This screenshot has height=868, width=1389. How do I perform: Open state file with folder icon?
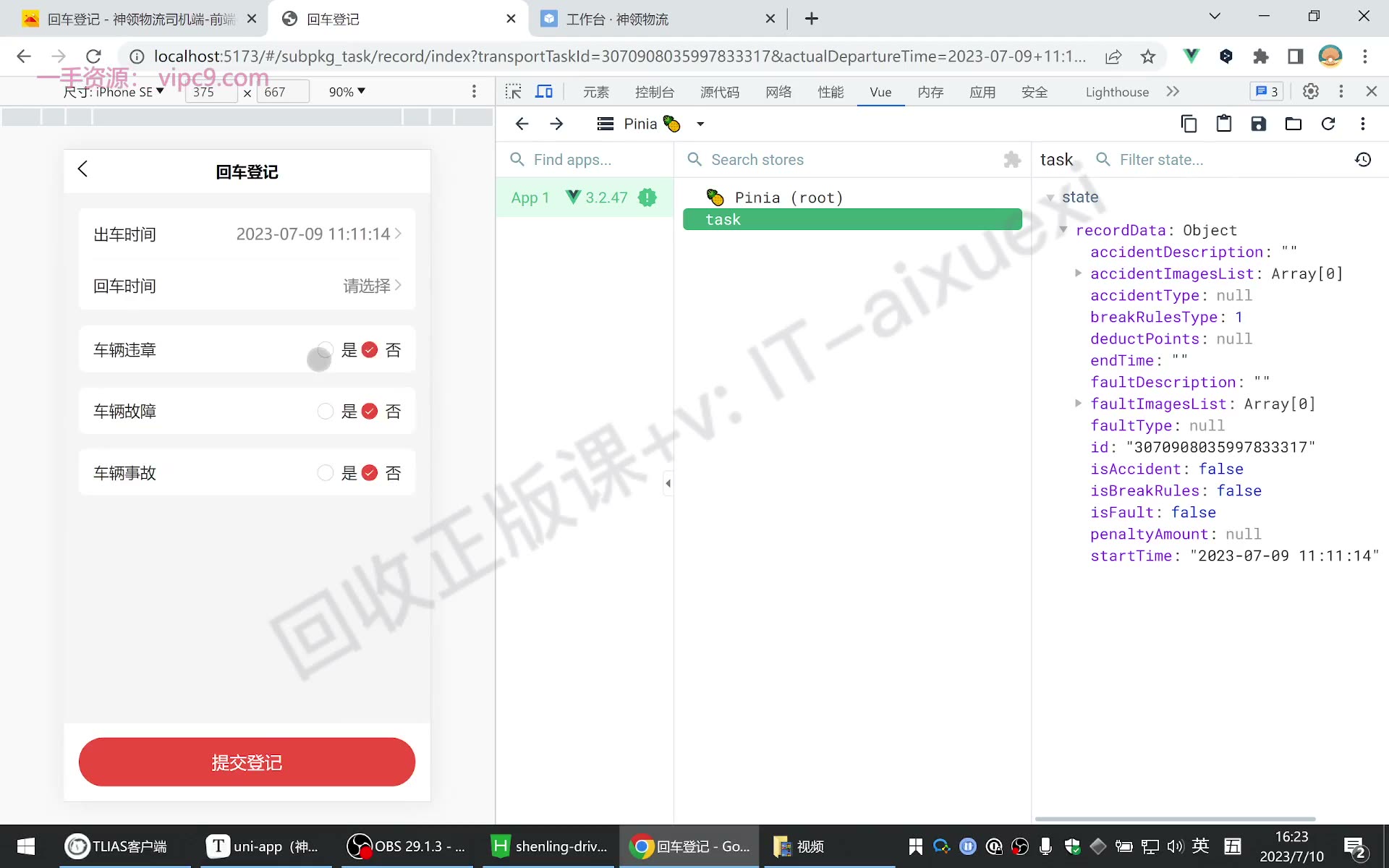[x=1293, y=124]
